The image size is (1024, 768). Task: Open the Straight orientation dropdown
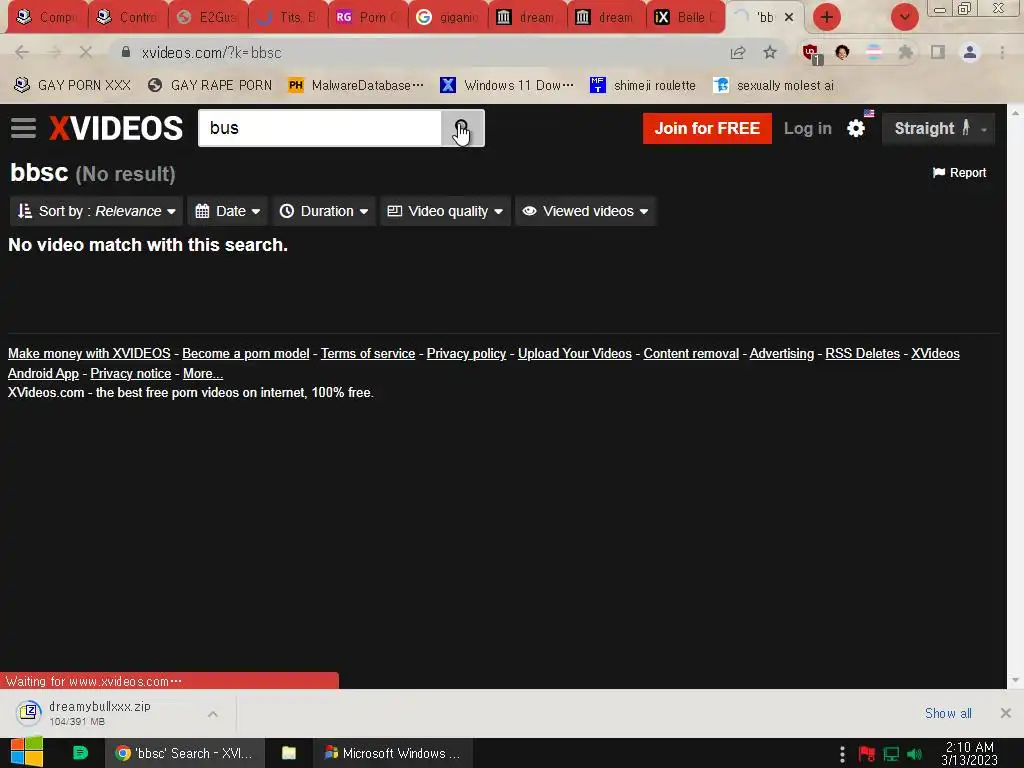938,128
